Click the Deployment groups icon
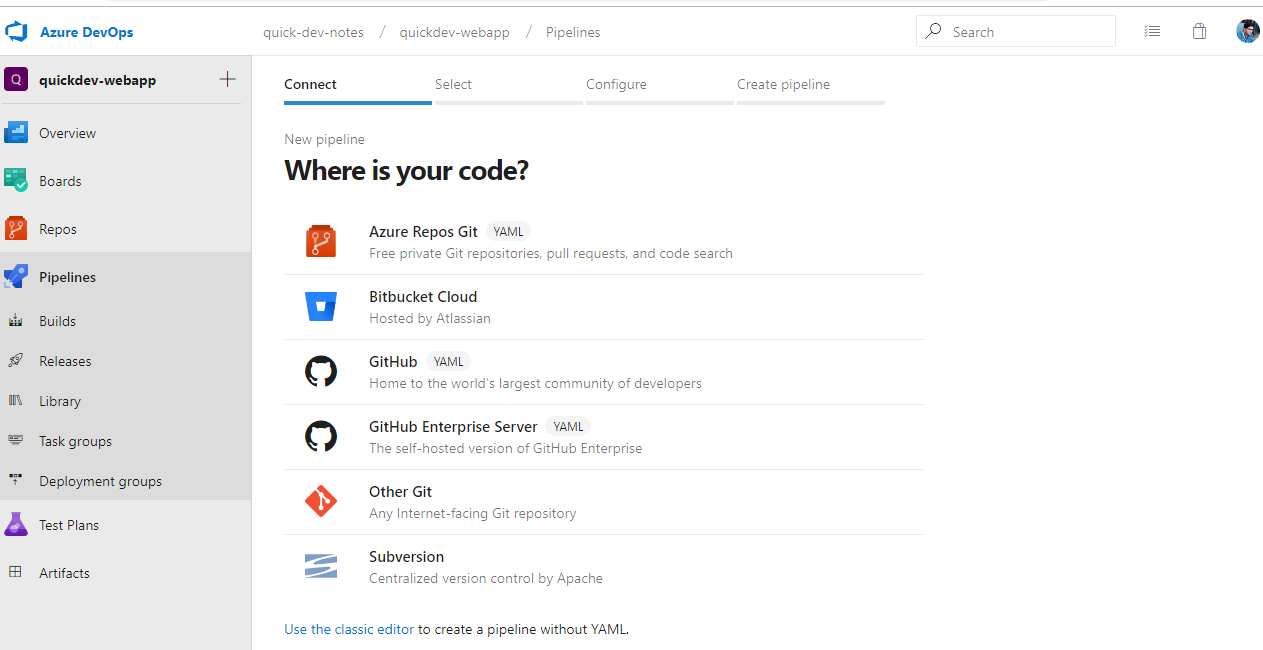Image resolution: width=1263 pixels, height=650 pixels. [x=16, y=481]
